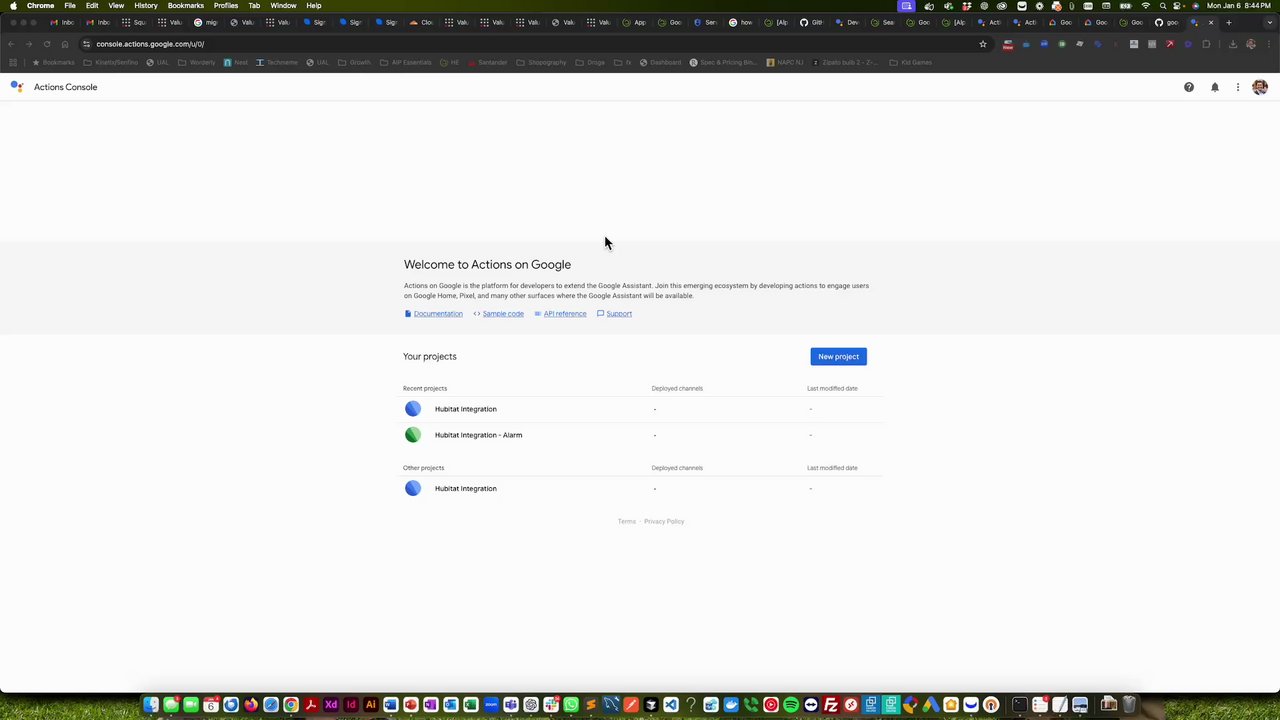Open the Edit menu
Screen dimensions: 1280x720
pos(92,6)
